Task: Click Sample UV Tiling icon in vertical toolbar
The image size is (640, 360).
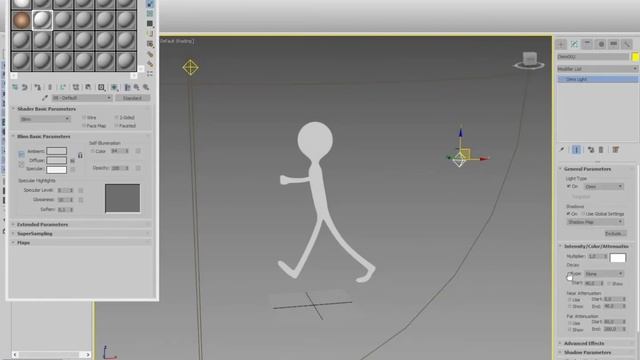Action: pos(150,24)
